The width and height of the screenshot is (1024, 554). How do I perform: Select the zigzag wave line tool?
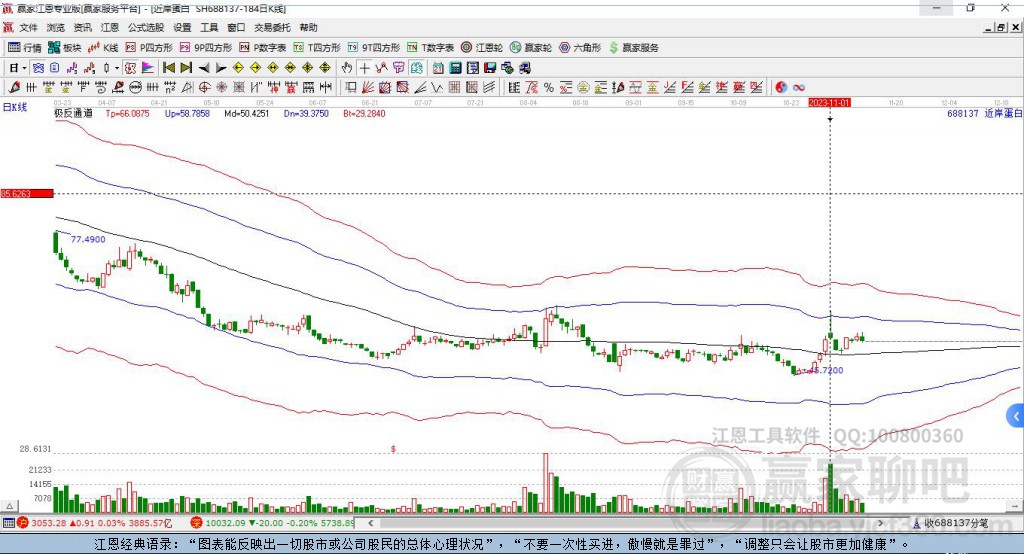click(x=437, y=88)
